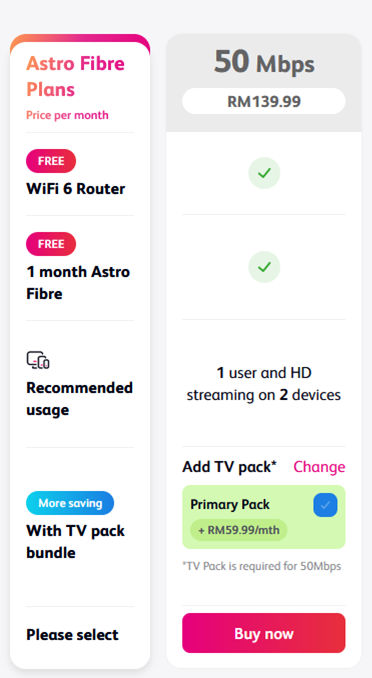Click the TV Pack required footnote
Screen dimensions: 372x678
[262, 566]
